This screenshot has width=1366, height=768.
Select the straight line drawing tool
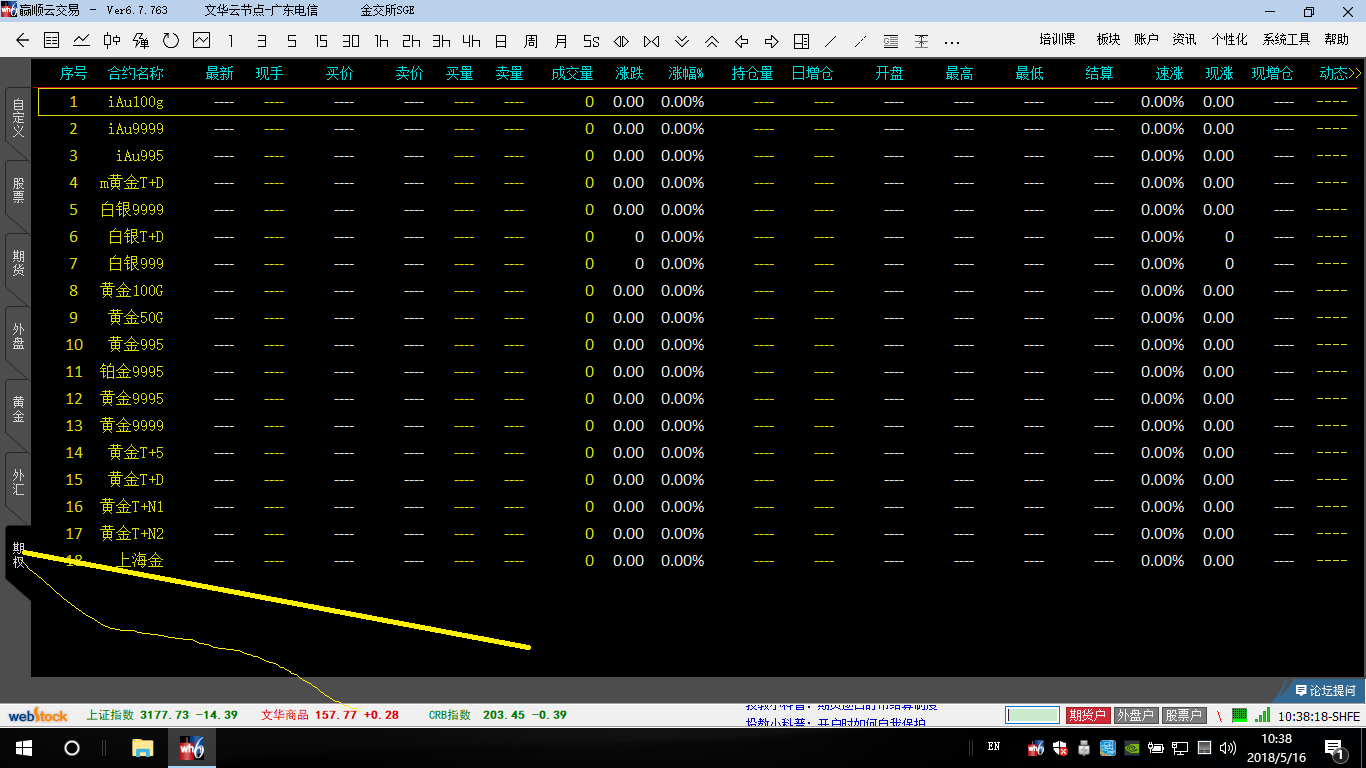point(830,41)
